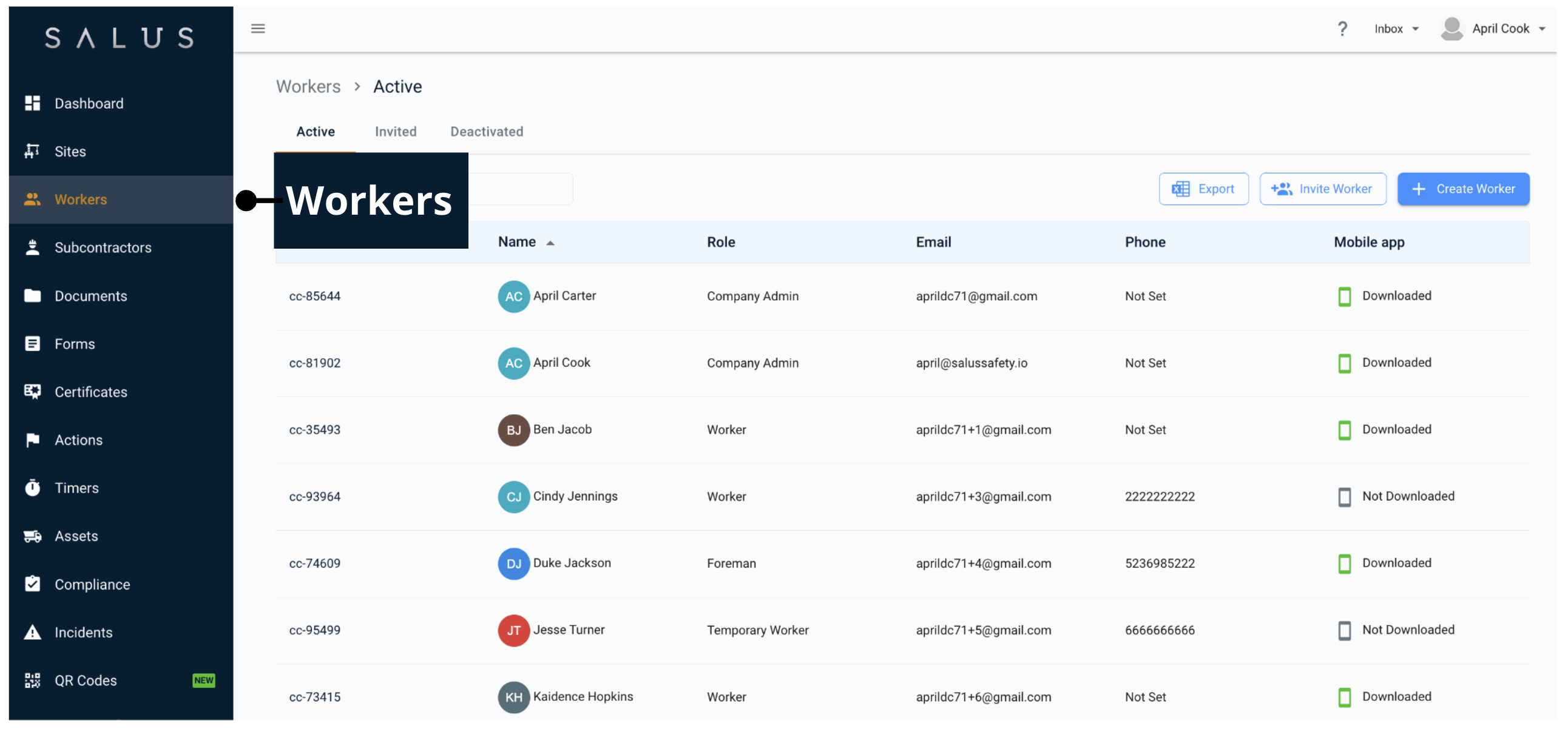1568x729 pixels.
Task: Click April Carter's AC avatar
Action: click(513, 297)
